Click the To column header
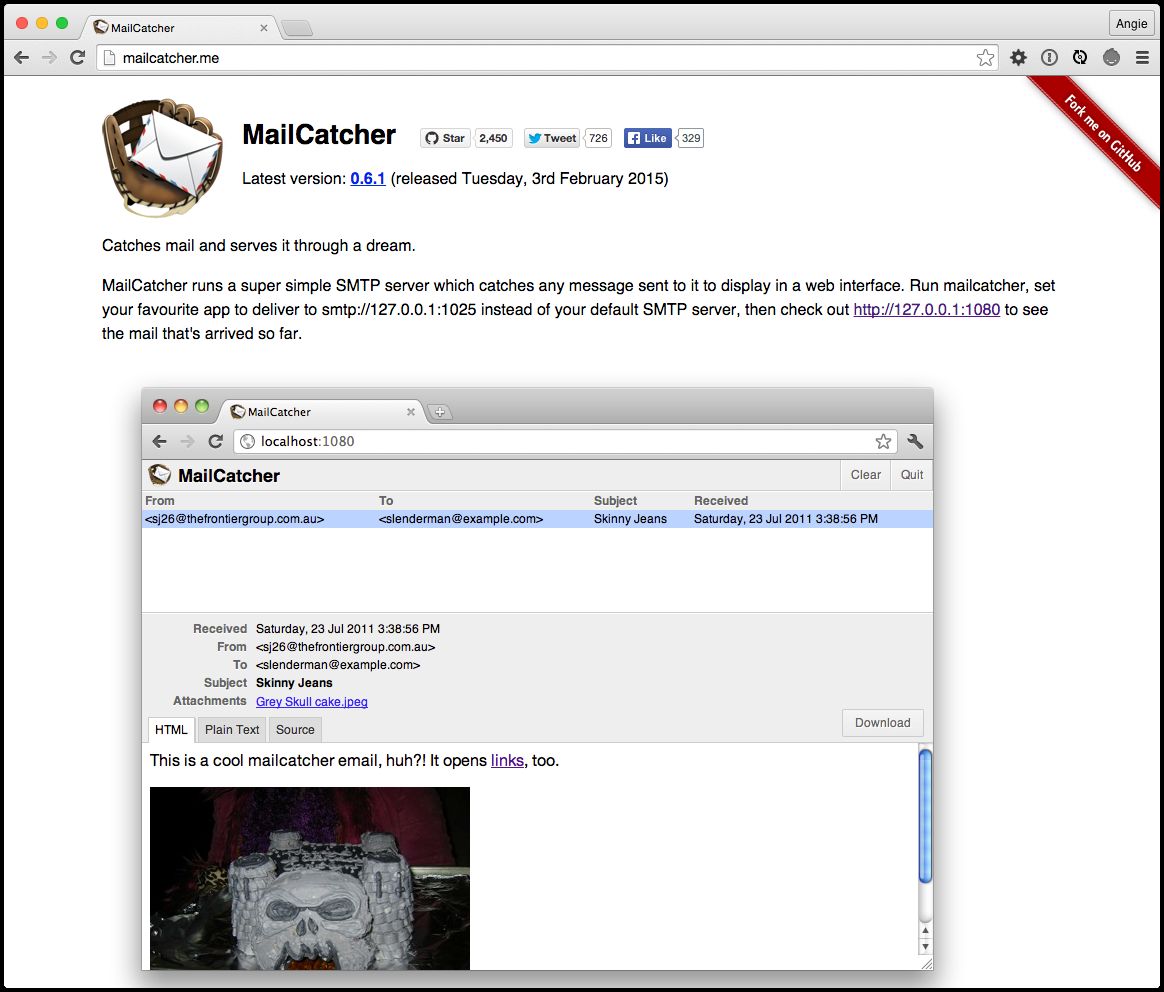Screen dimensions: 1164x992 pos(386,500)
